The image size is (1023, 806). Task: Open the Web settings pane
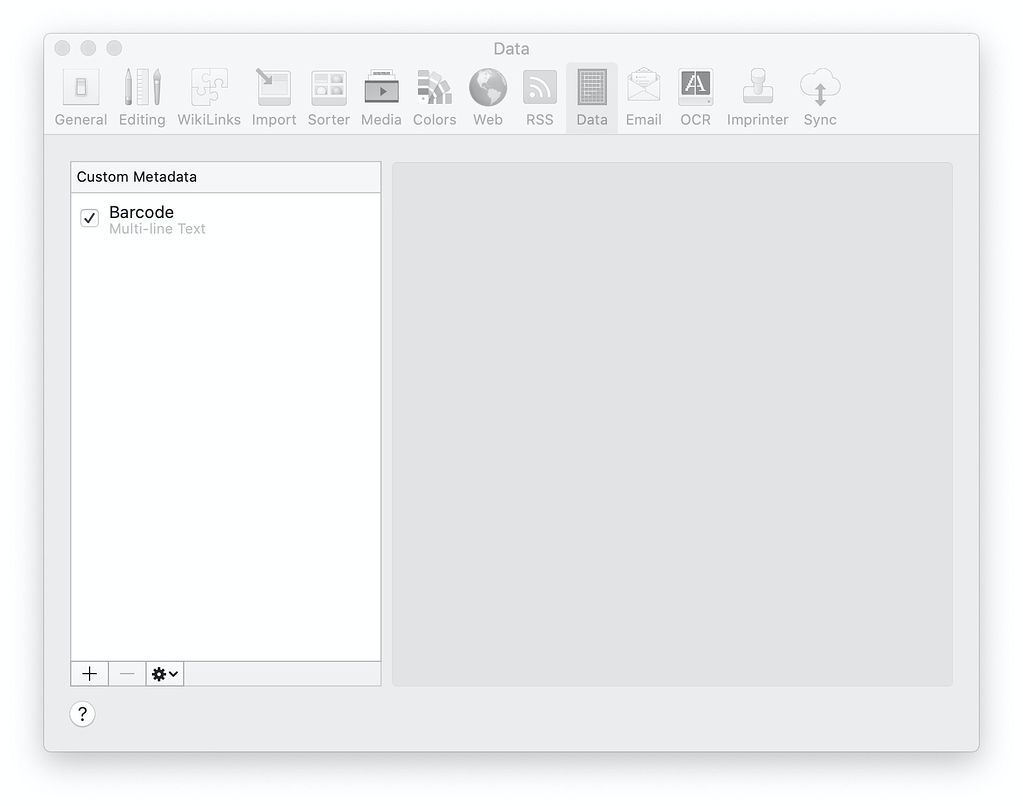[x=487, y=95]
